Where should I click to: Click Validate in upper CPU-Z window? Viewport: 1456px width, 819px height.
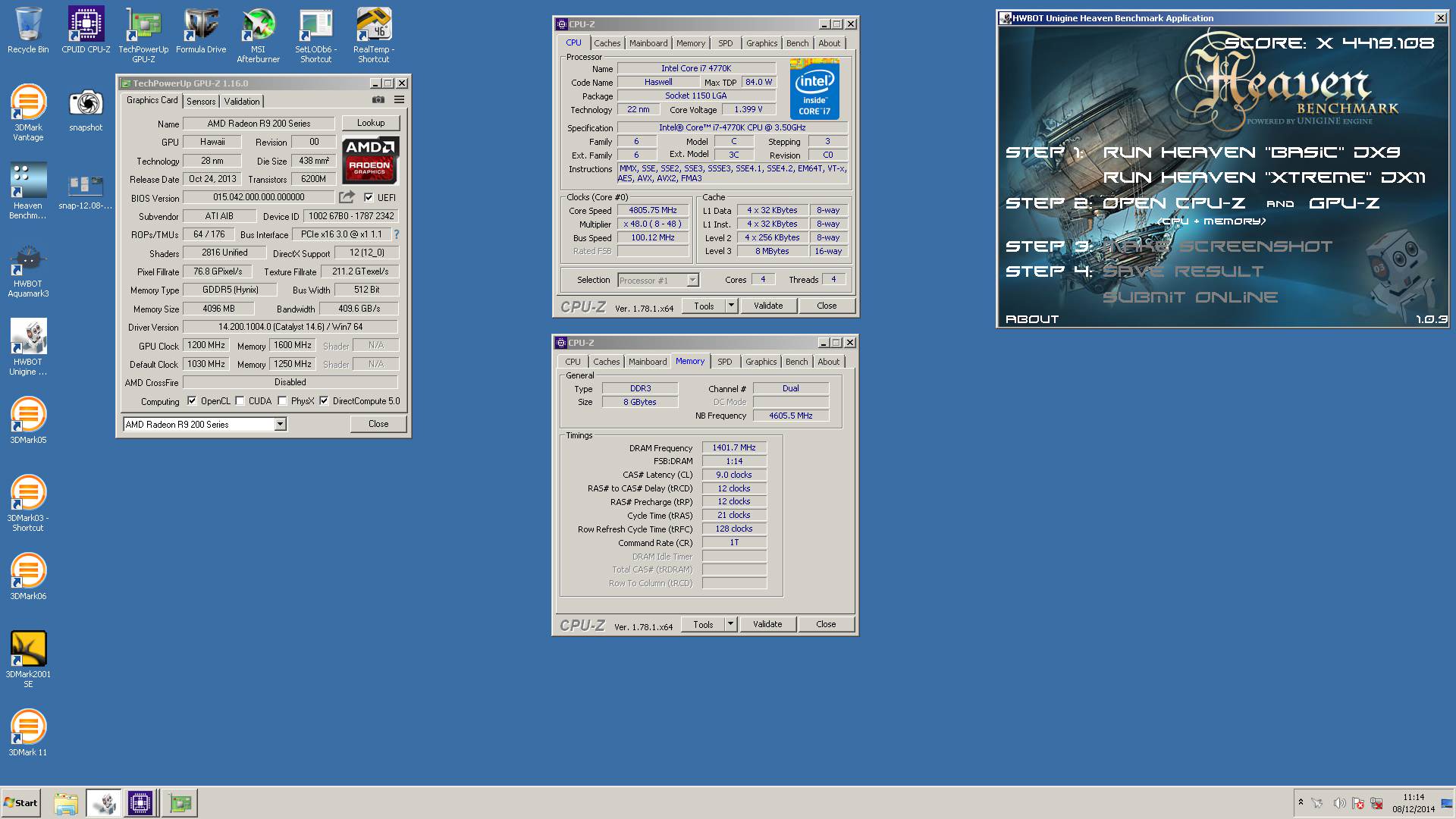(x=768, y=306)
